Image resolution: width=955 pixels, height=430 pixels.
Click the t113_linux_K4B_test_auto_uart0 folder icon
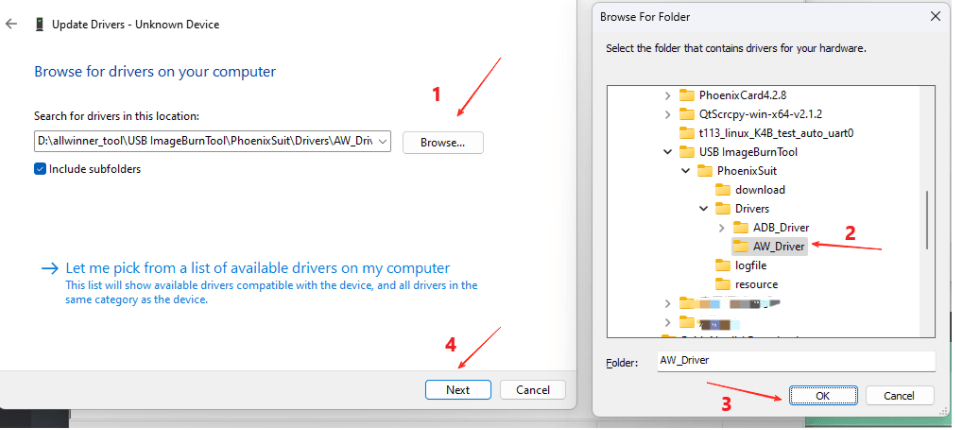pos(686,133)
